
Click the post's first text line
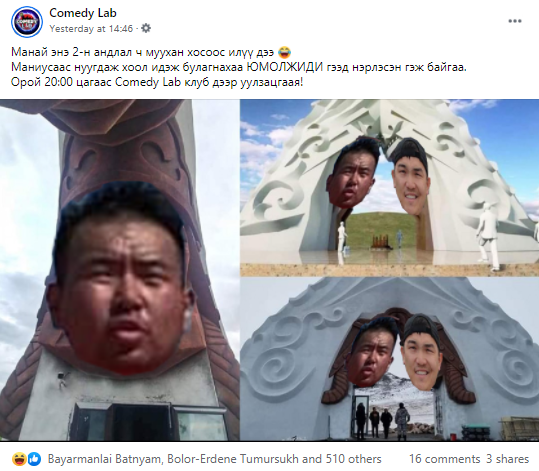151,53
